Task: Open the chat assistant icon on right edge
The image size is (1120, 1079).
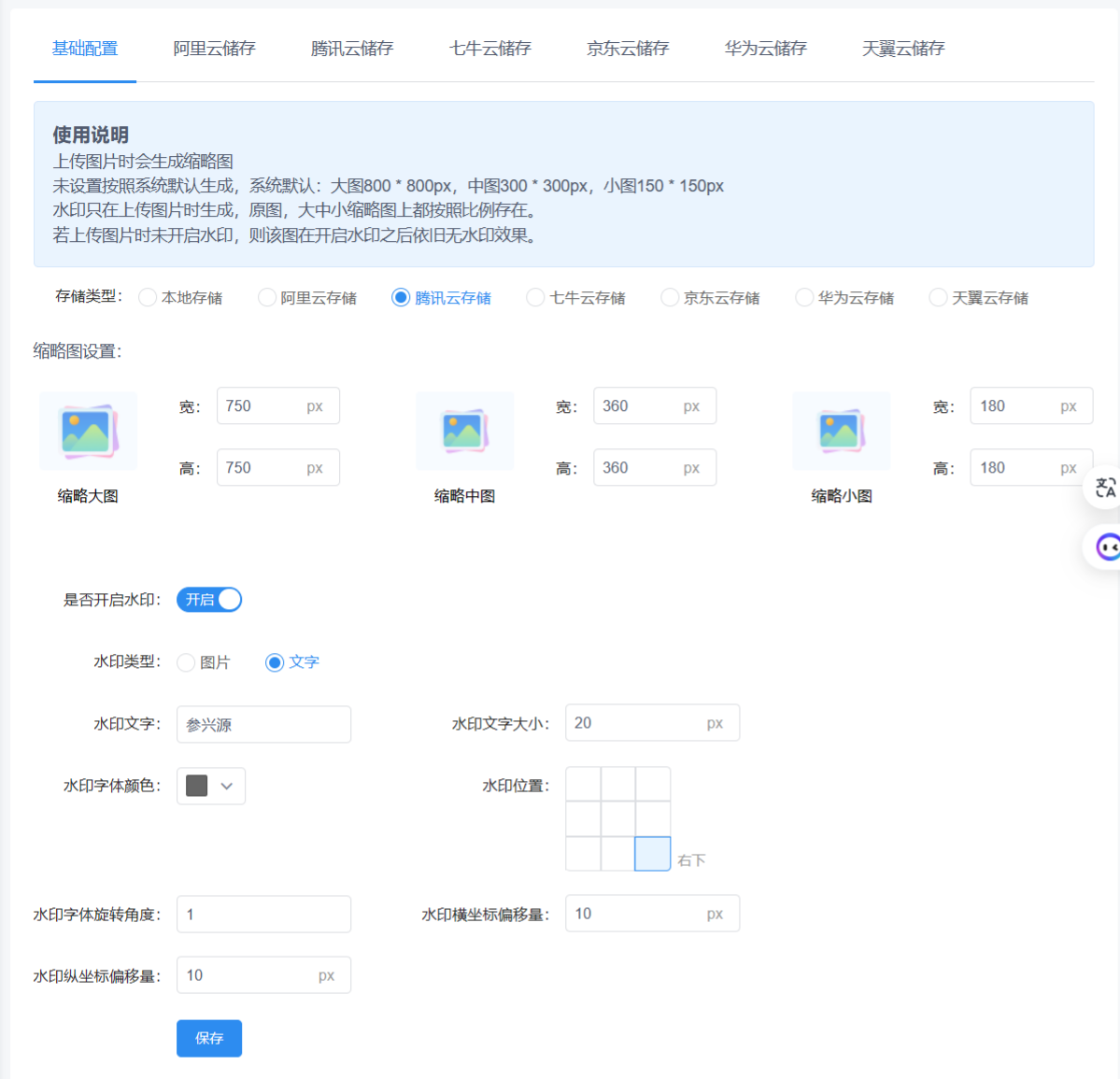Action: click(1108, 547)
